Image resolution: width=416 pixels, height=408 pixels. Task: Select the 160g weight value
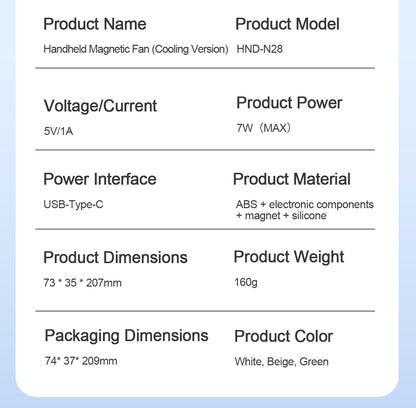(x=246, y=282)
